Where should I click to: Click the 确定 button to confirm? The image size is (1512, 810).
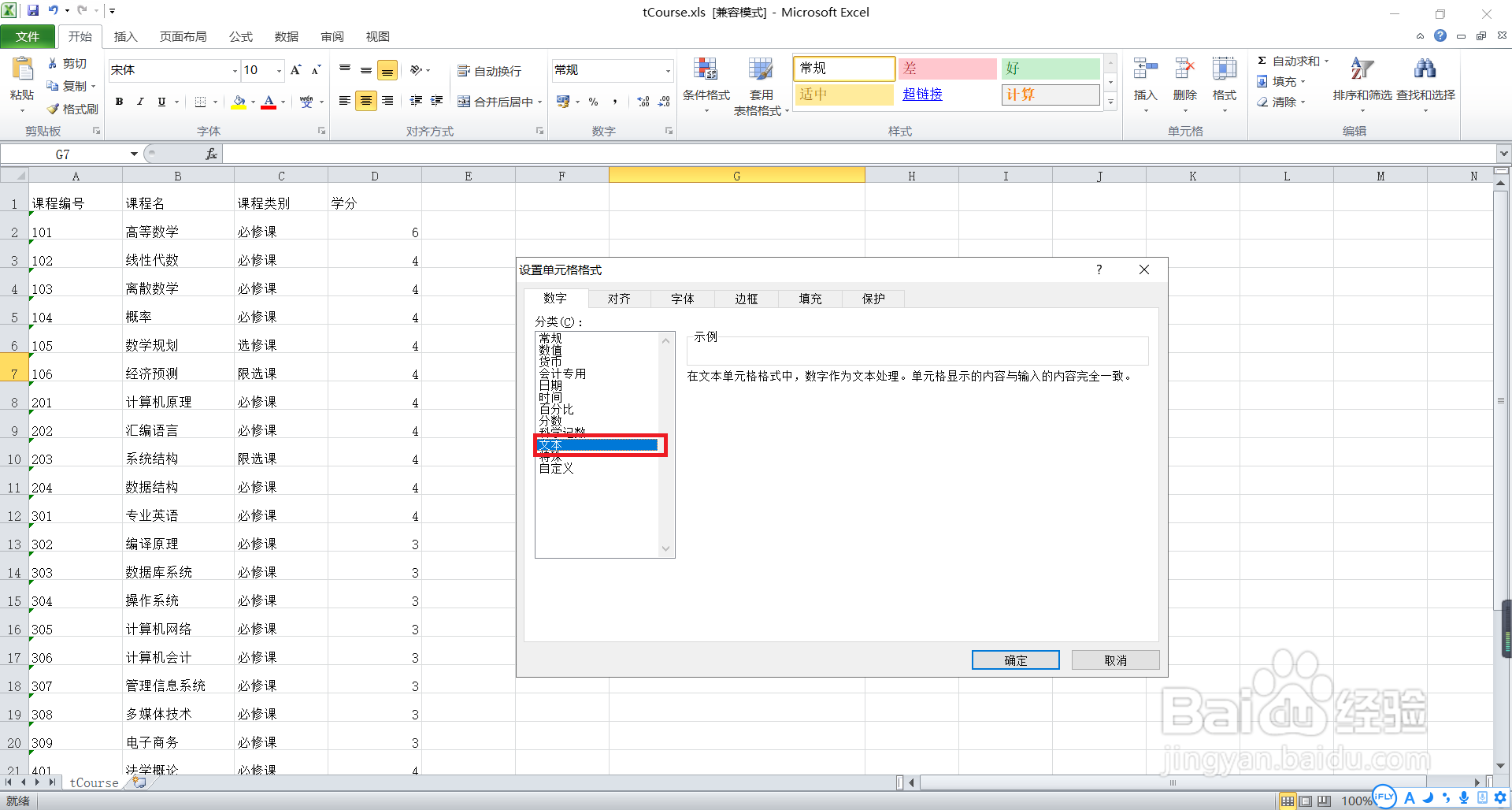1015,660
